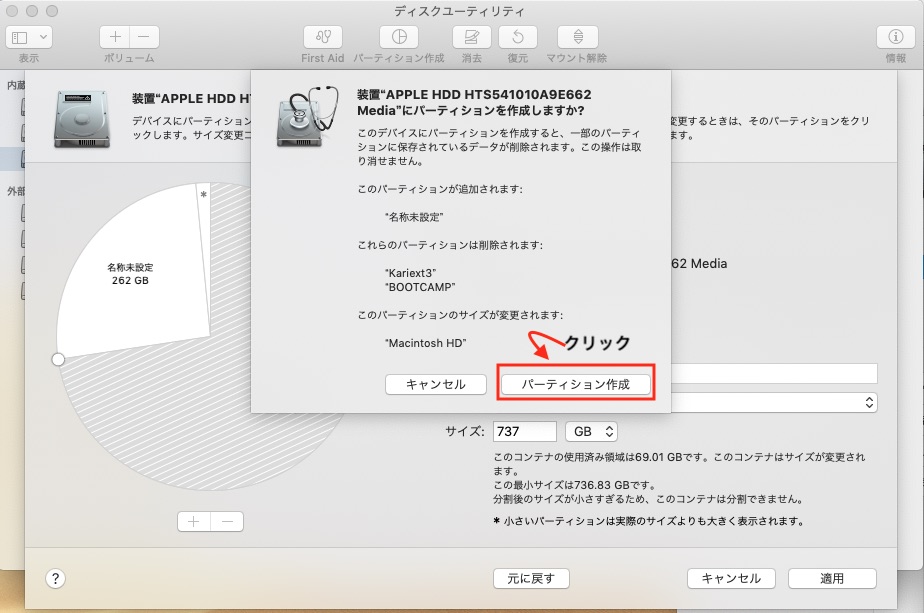
Task: Click the "Macintosh HD" text in the dialog
Action: click(425, 343)
